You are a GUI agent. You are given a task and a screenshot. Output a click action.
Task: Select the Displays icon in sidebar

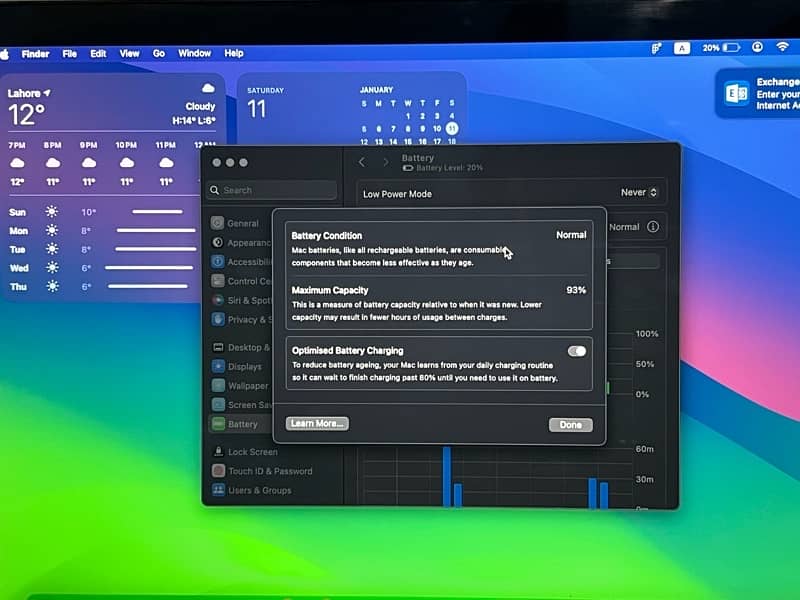coord(218,366)
